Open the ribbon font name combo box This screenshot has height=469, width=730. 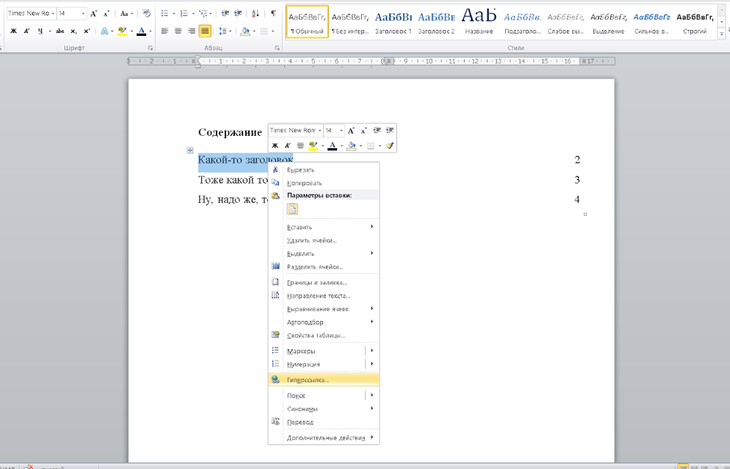coord(31,14)
